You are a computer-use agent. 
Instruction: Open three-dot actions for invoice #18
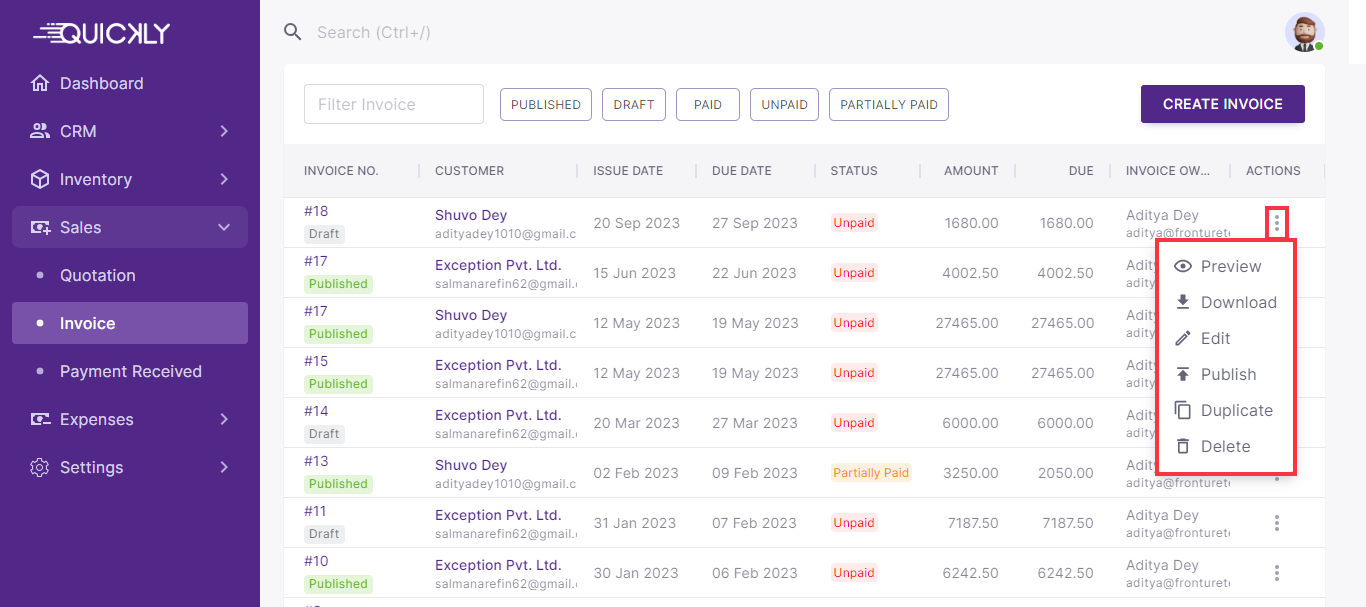1276,223
